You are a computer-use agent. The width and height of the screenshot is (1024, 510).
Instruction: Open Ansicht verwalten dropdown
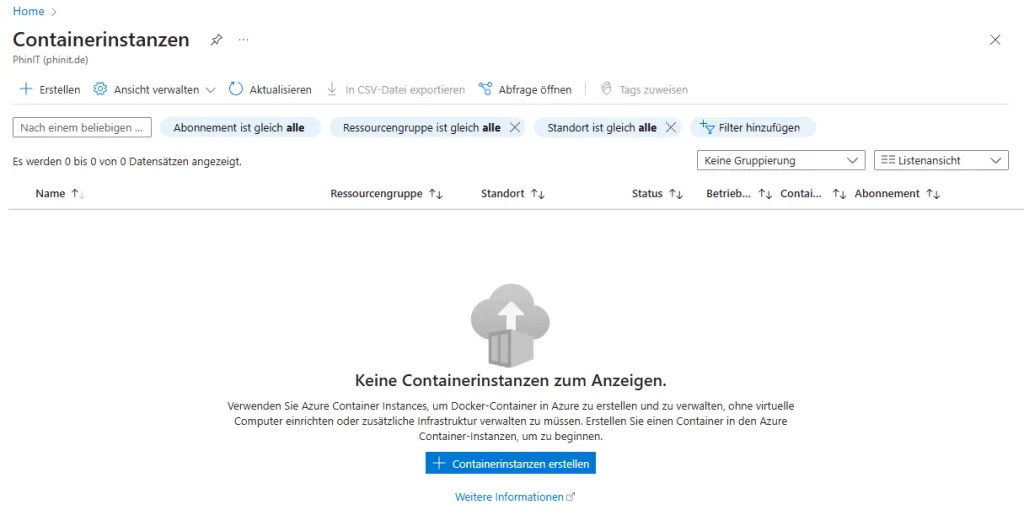coord(155,89)
